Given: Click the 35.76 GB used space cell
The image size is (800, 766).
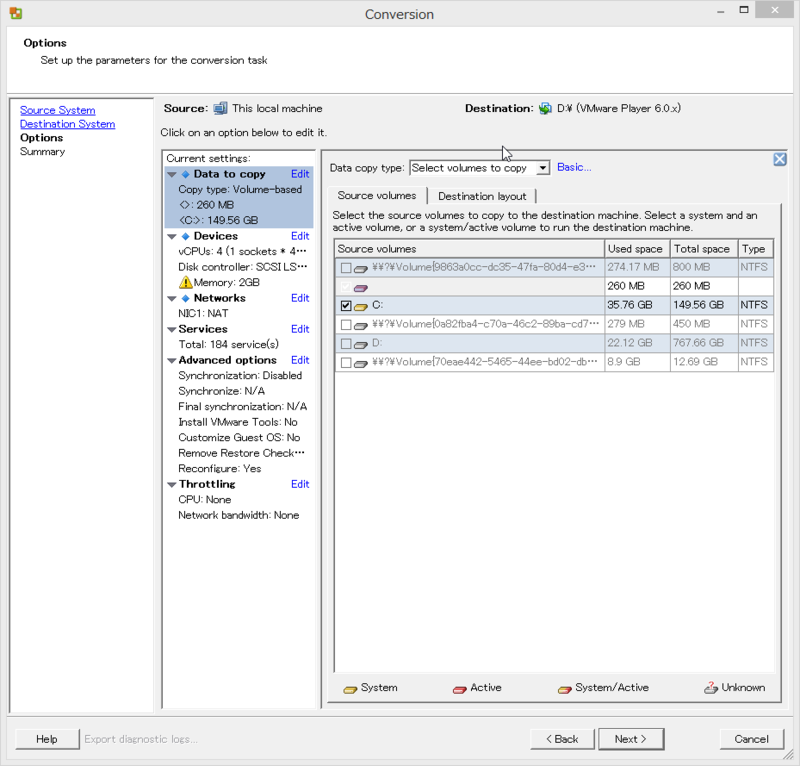Looking at the screenshot, I should (637, 305).
